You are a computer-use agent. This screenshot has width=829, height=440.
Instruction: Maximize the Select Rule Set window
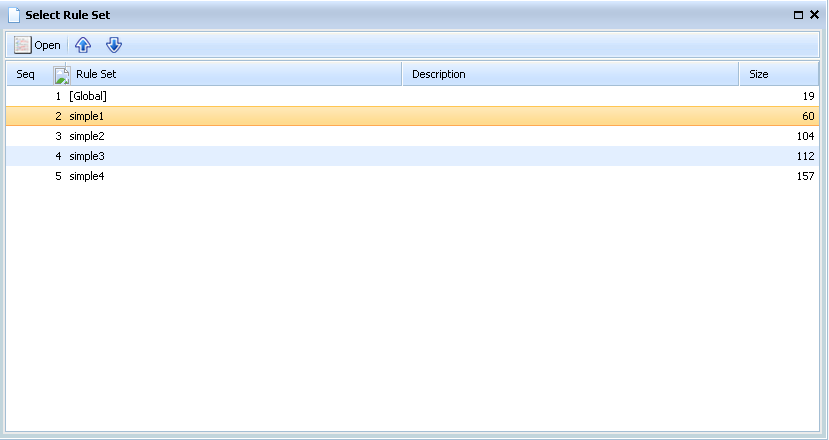tap(798, 15)
